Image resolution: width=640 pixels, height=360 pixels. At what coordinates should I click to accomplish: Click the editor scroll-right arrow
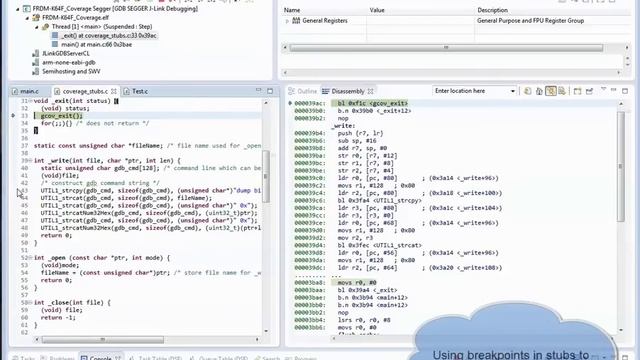coord(257,340)
